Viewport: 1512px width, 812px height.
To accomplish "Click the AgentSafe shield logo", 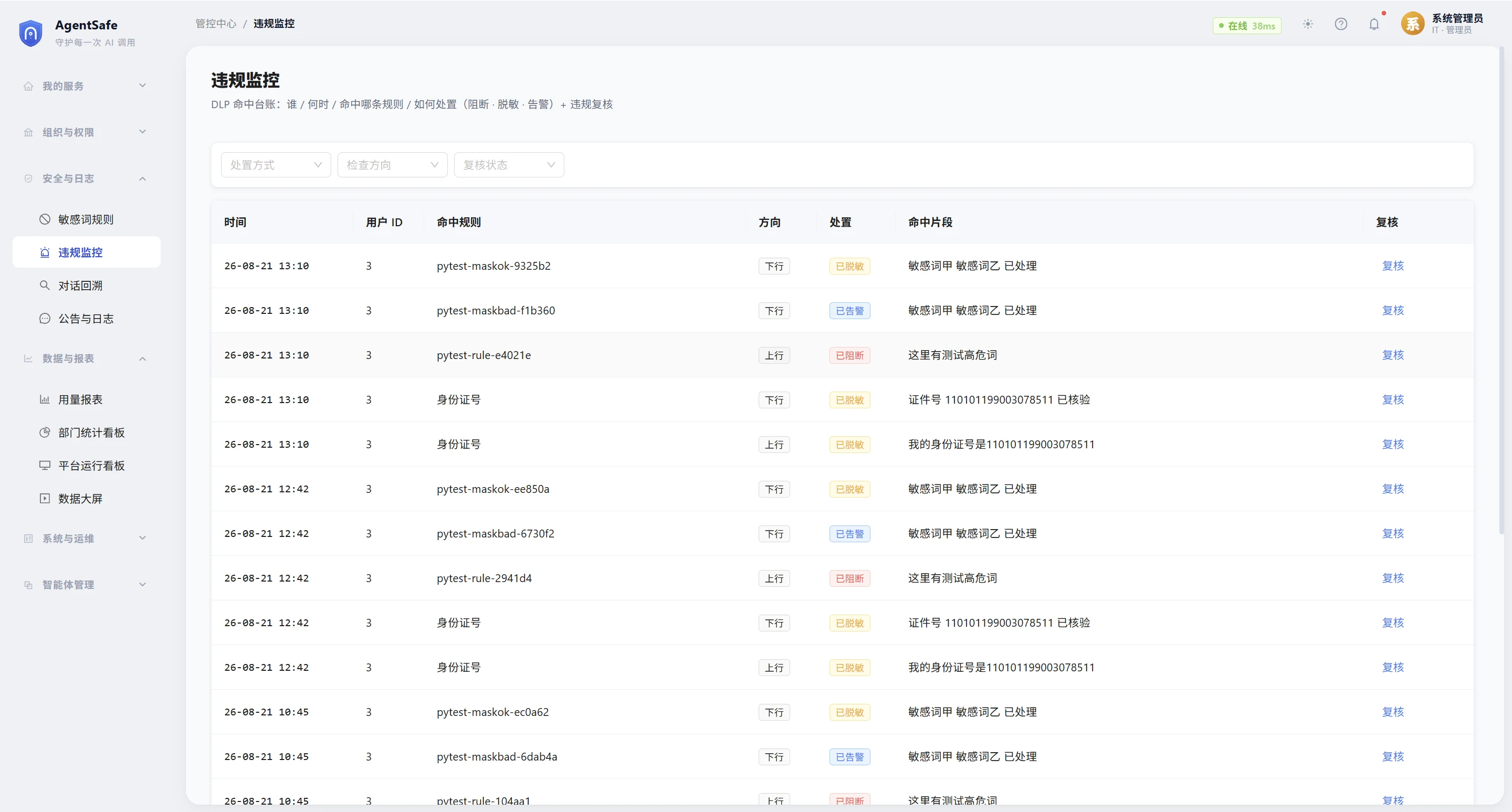I will tap(30, 33).
